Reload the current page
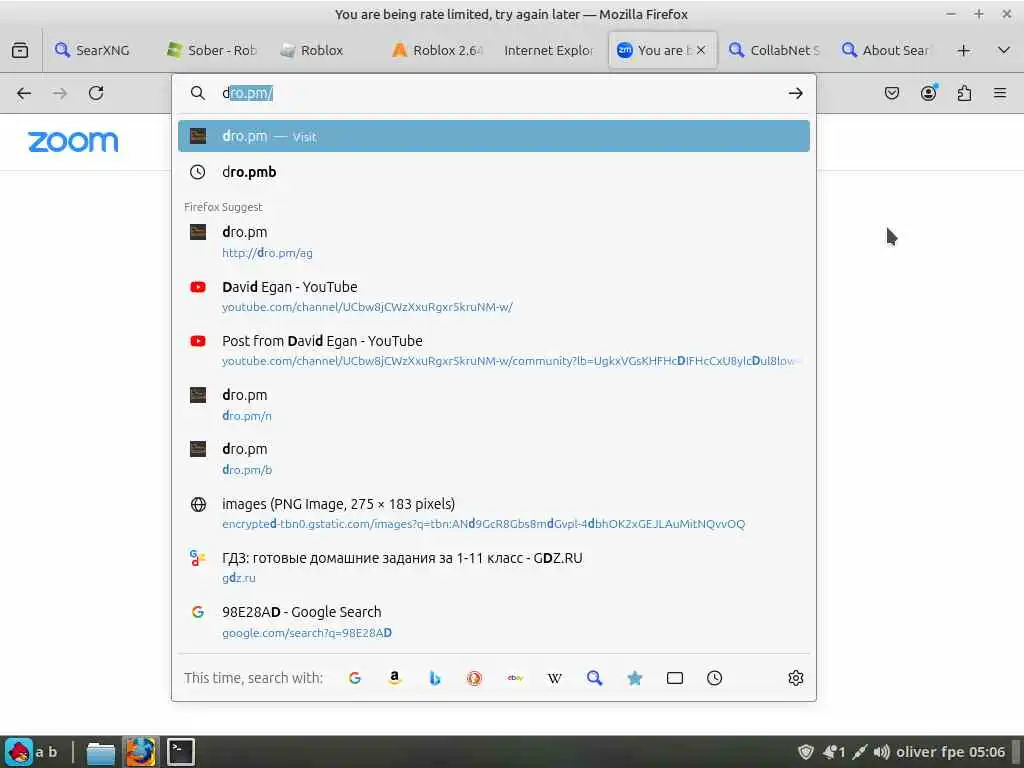Screen dimensions: 1024x768 [x=96, y=93]
